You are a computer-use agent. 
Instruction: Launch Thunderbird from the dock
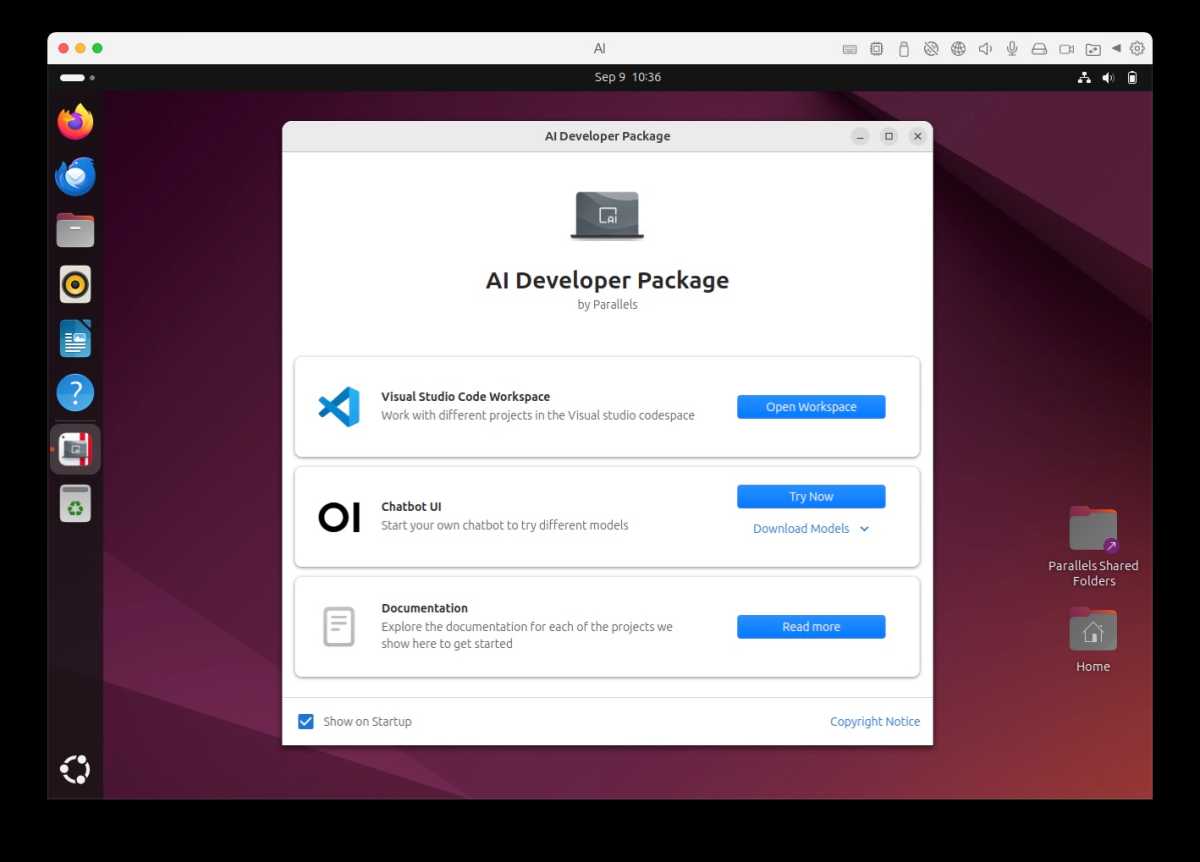point(75,176)
